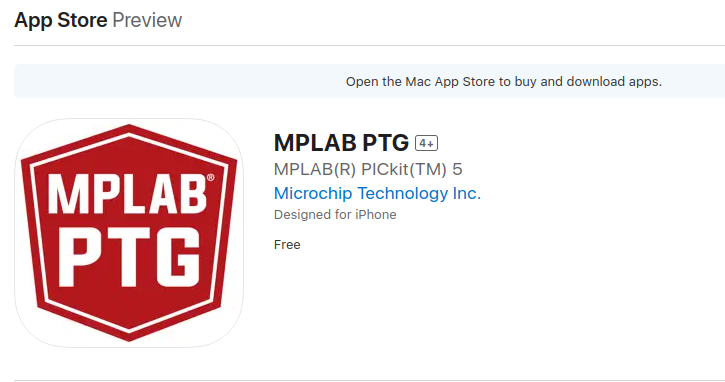Click the MPLAB PTG app icon
The image size is (725, 382).
pyautogui.click(x=129, y=233)
